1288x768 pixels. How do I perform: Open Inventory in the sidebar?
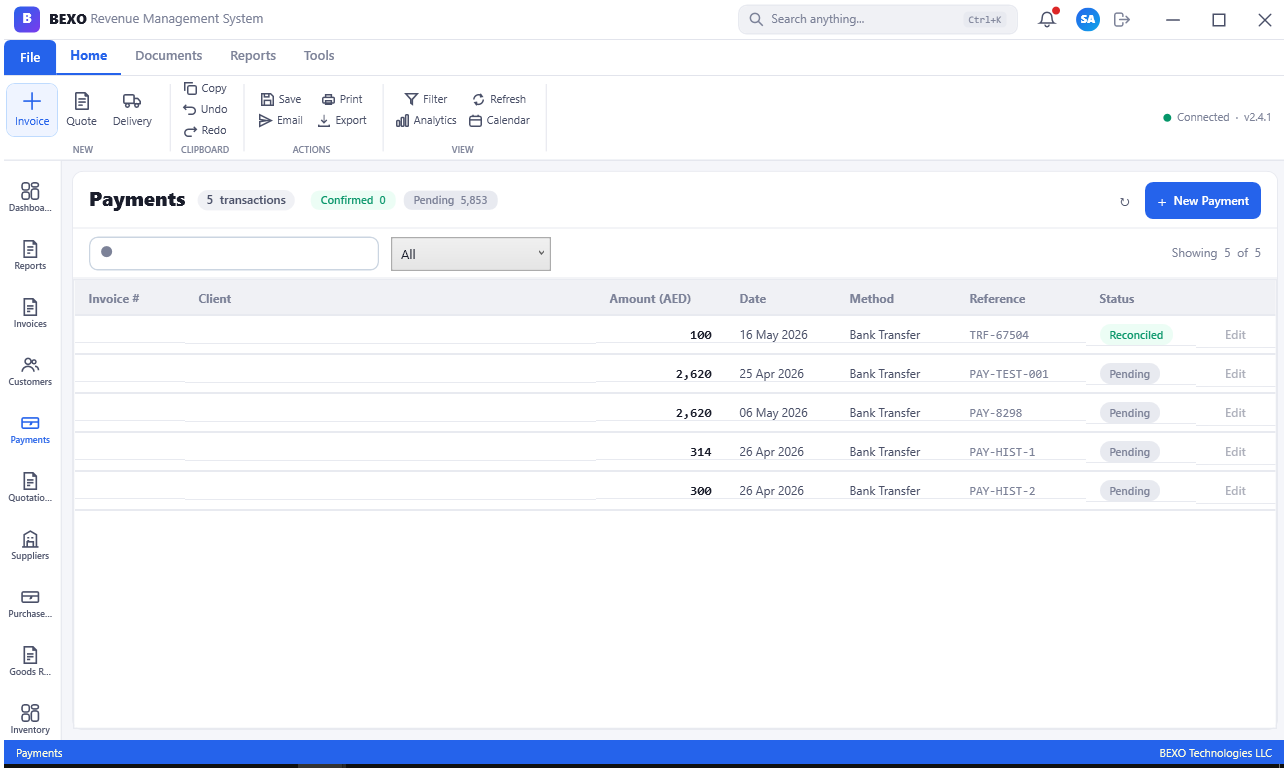[x=30, y=719]
